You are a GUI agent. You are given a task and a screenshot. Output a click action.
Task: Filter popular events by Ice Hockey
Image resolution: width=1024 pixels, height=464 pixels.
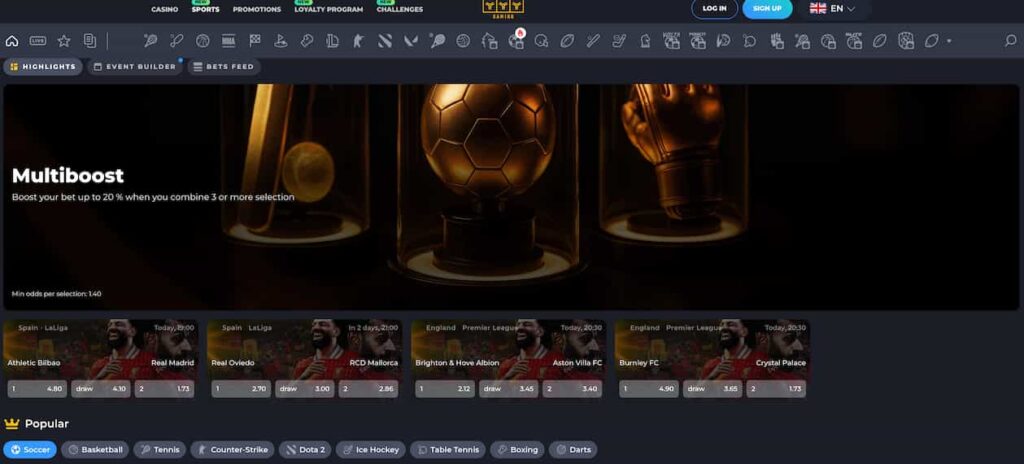coord(371,450)
